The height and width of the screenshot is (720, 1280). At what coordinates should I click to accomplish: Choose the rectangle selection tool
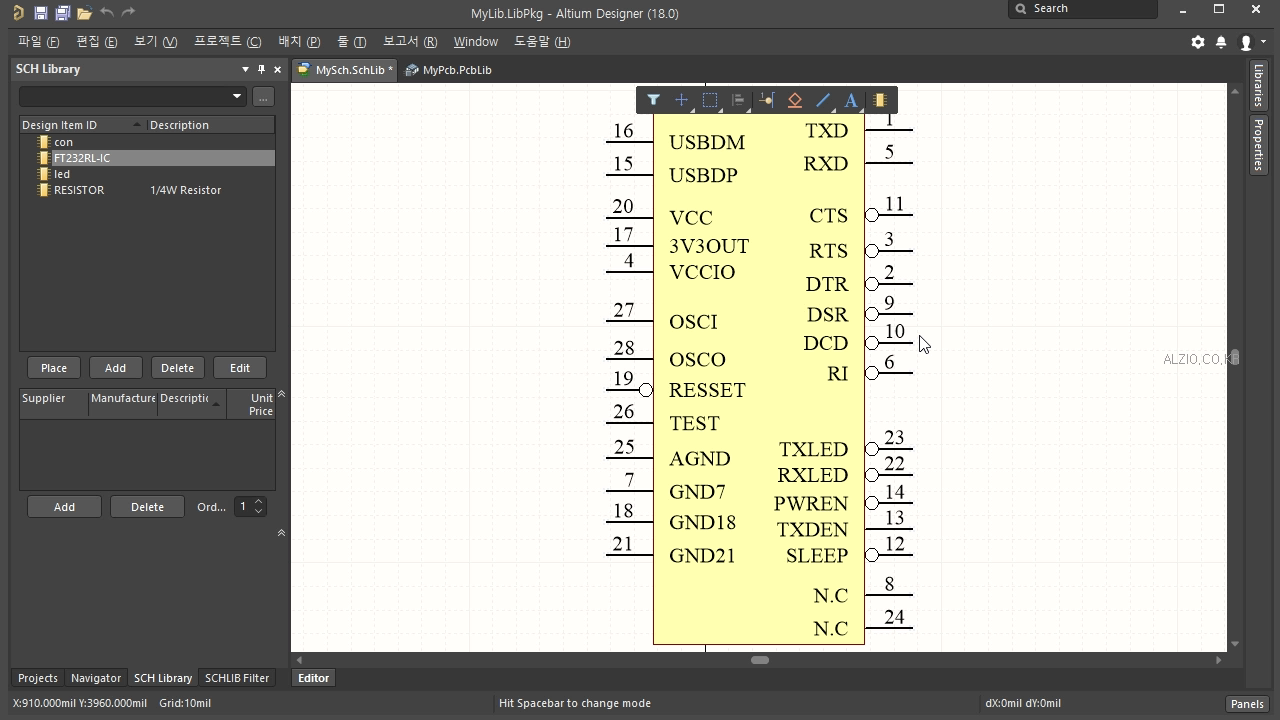click(x=710, y=100)
